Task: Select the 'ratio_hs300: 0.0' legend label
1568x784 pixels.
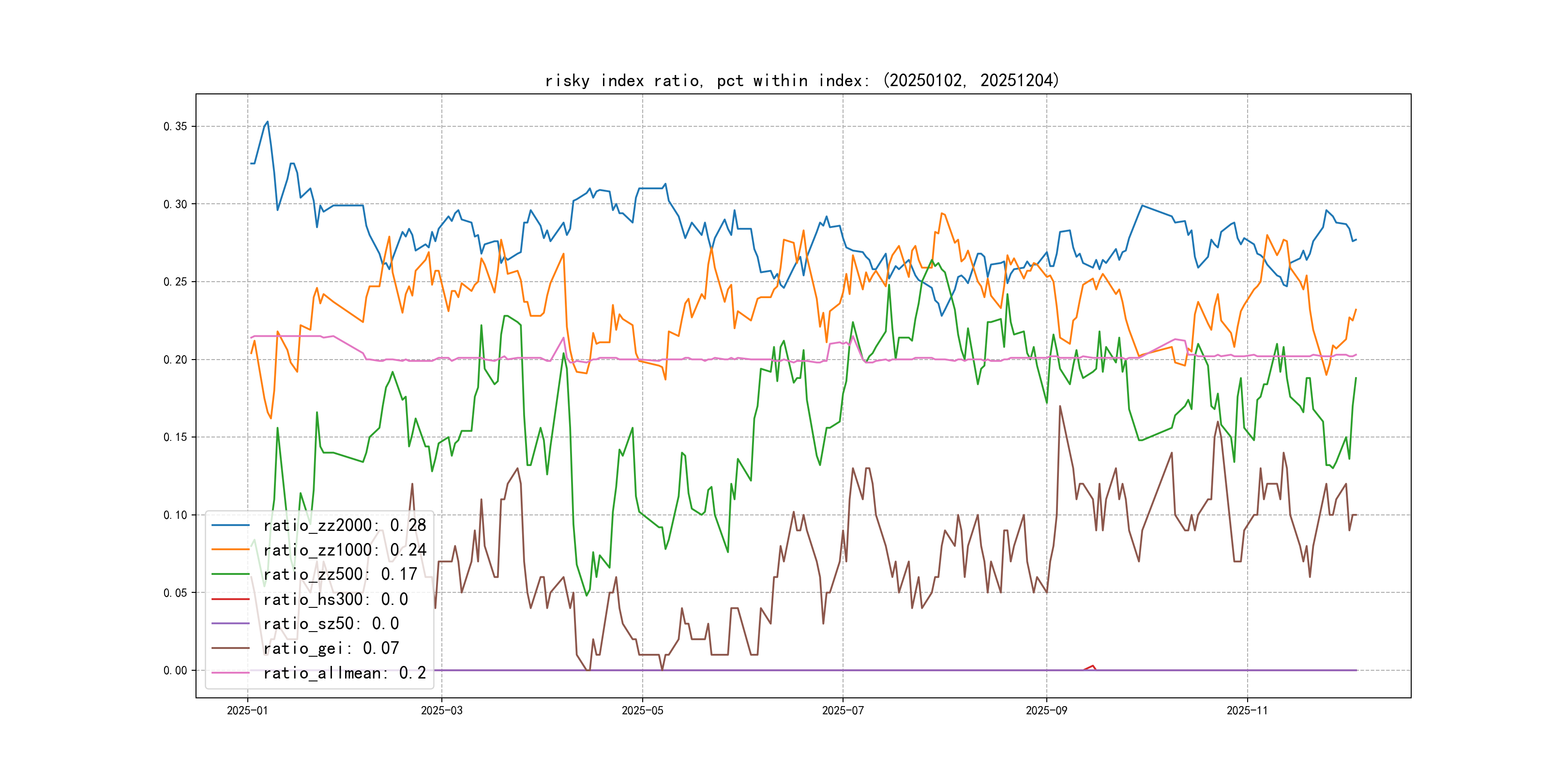Action: pyautogui.click(x=335, y=599)
